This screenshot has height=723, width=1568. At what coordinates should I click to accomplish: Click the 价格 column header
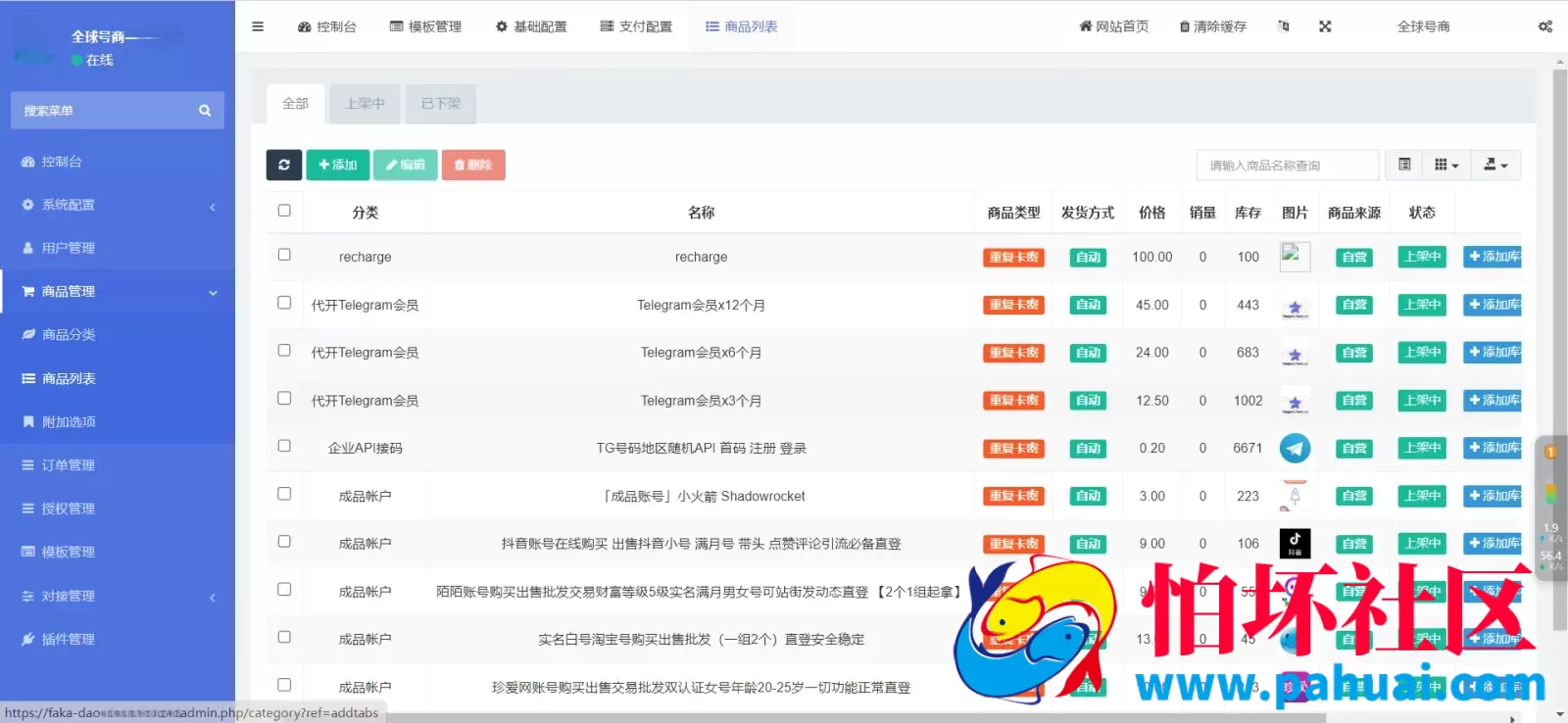pos(1152,213)
